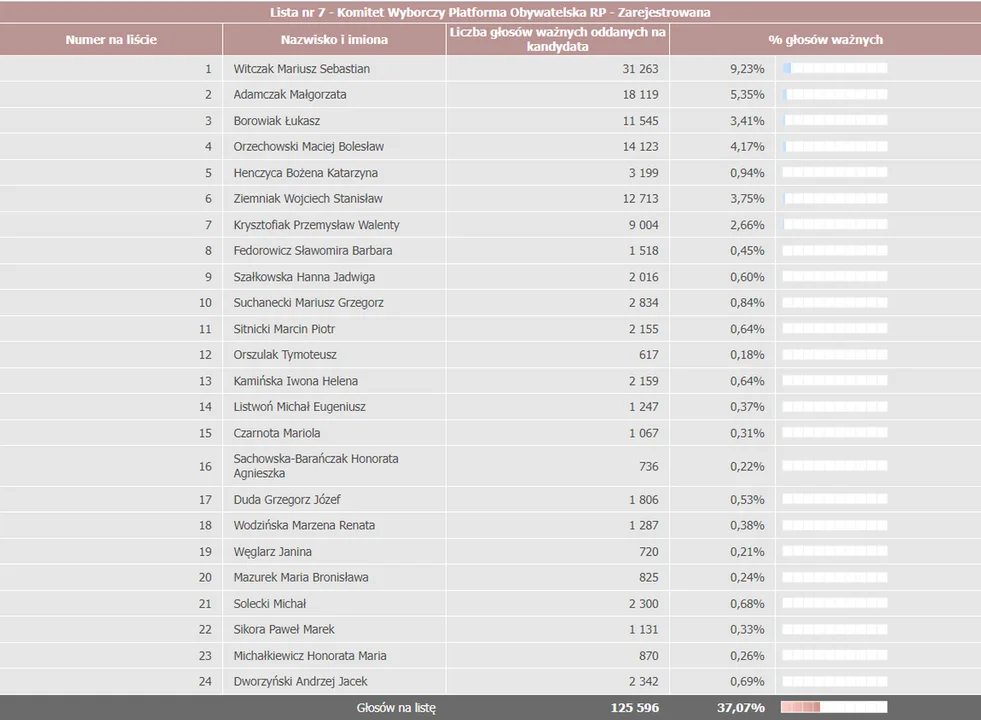Click the vote count 9 004
This screenshot has height=720, width=981.
643,225
